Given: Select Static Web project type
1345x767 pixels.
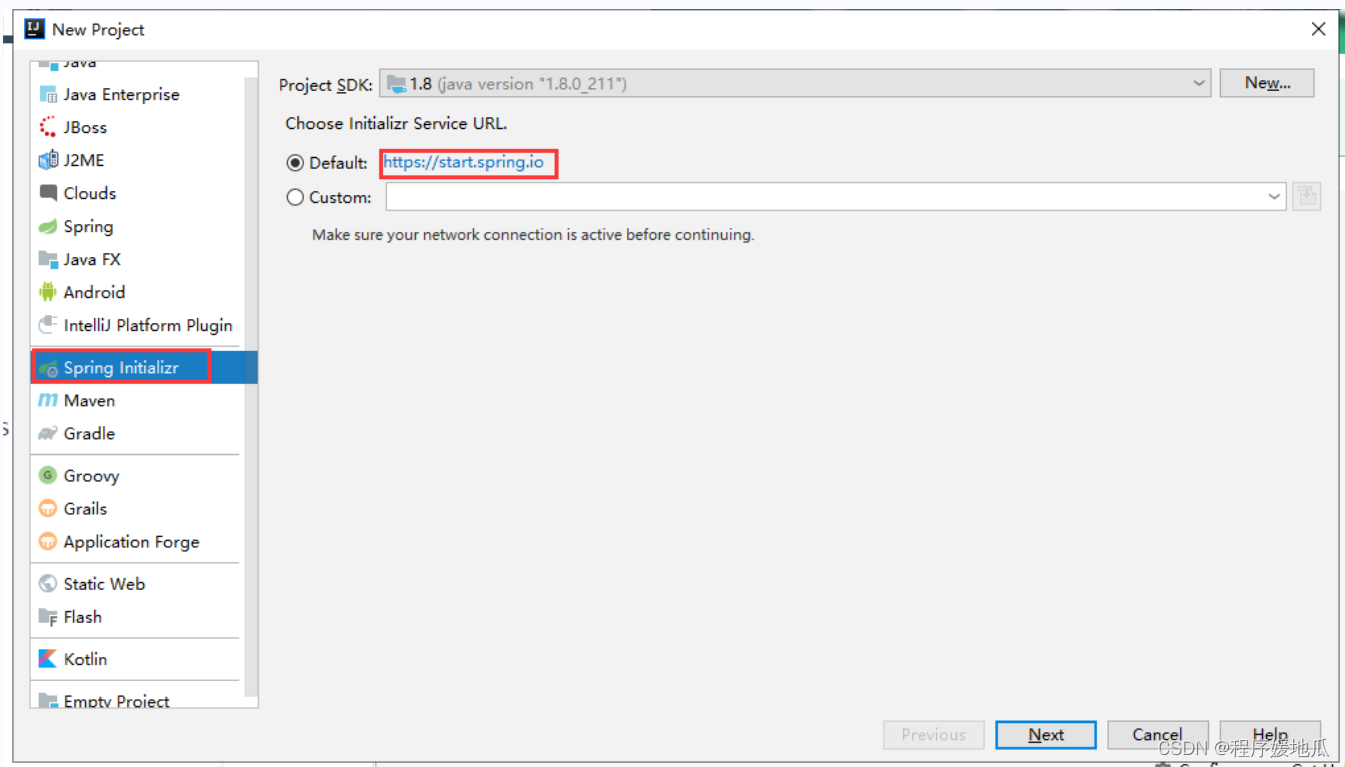Looking at the screenshot, I should pos(135,584).
